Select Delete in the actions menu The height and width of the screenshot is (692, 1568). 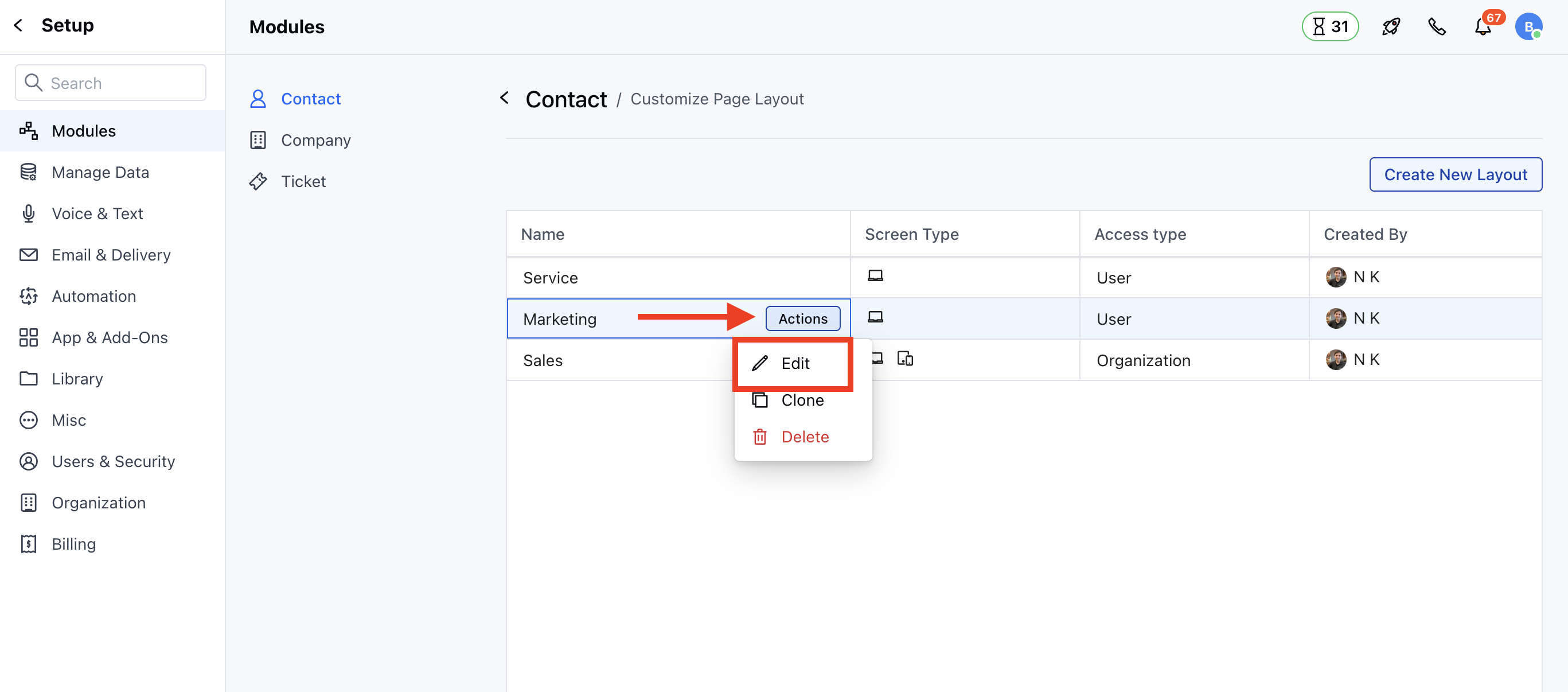[804, 437]
